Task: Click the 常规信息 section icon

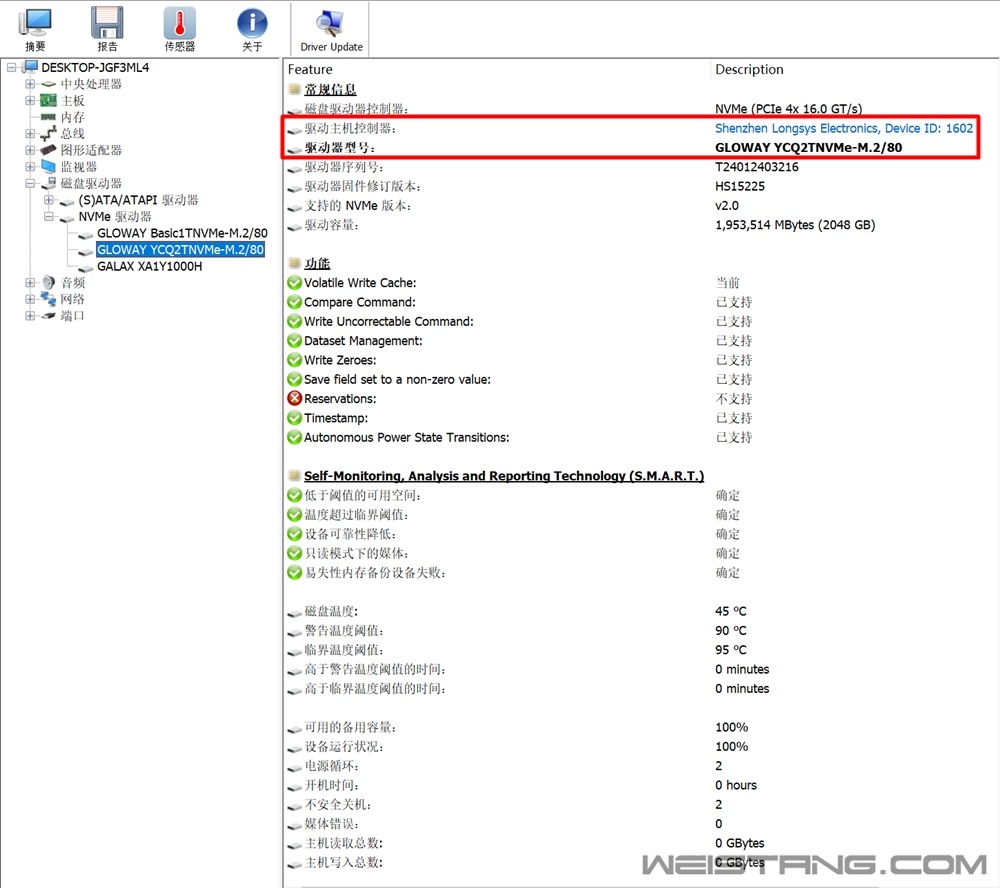Action: pyautogui.click(x=294, y=89)
